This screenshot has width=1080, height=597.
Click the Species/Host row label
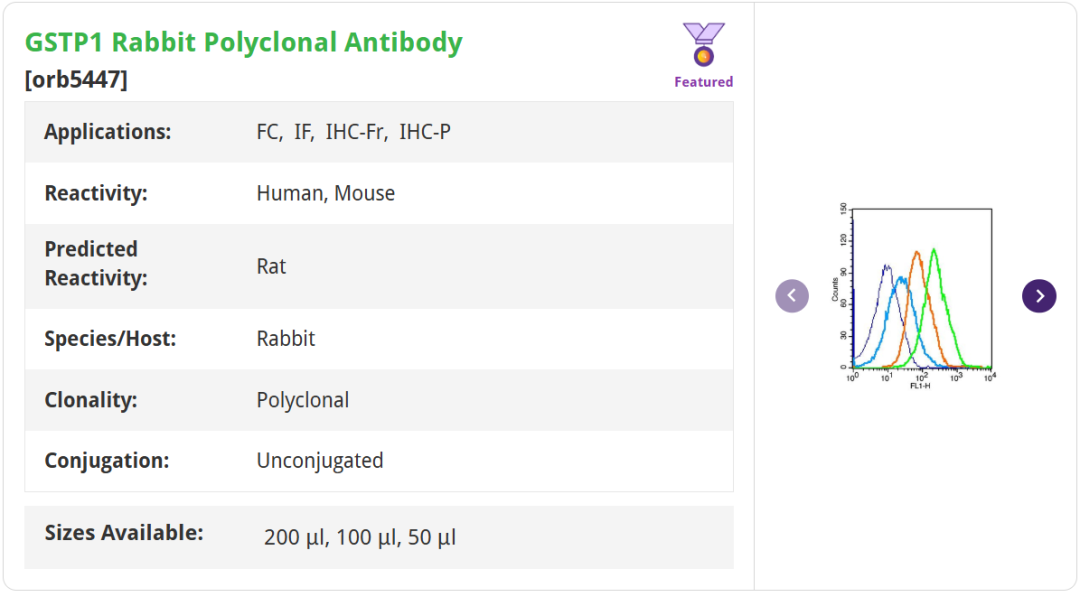coord(110,339)
